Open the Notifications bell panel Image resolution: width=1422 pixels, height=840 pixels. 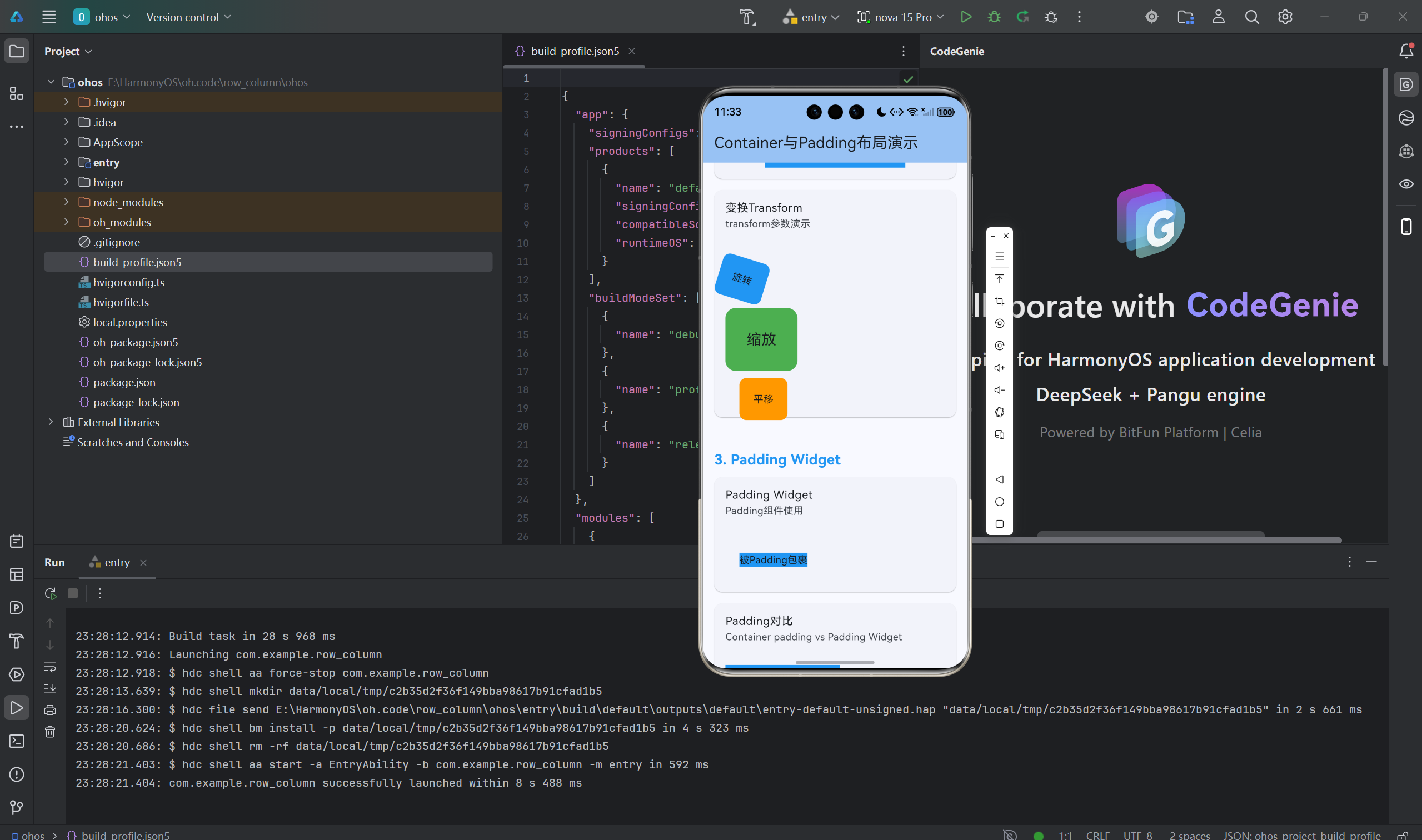tap(1406, 51)
